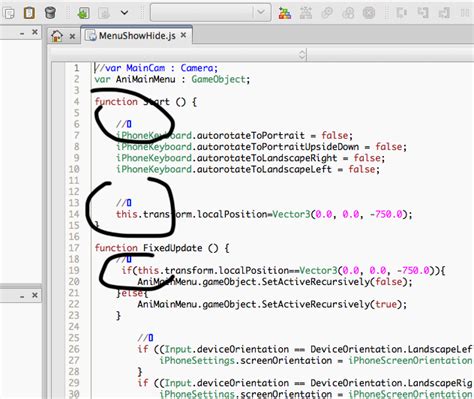The height and width of the screenshot is (399, 474).
Task: Minimize the upper left side pad
Action: pos(22,33)
